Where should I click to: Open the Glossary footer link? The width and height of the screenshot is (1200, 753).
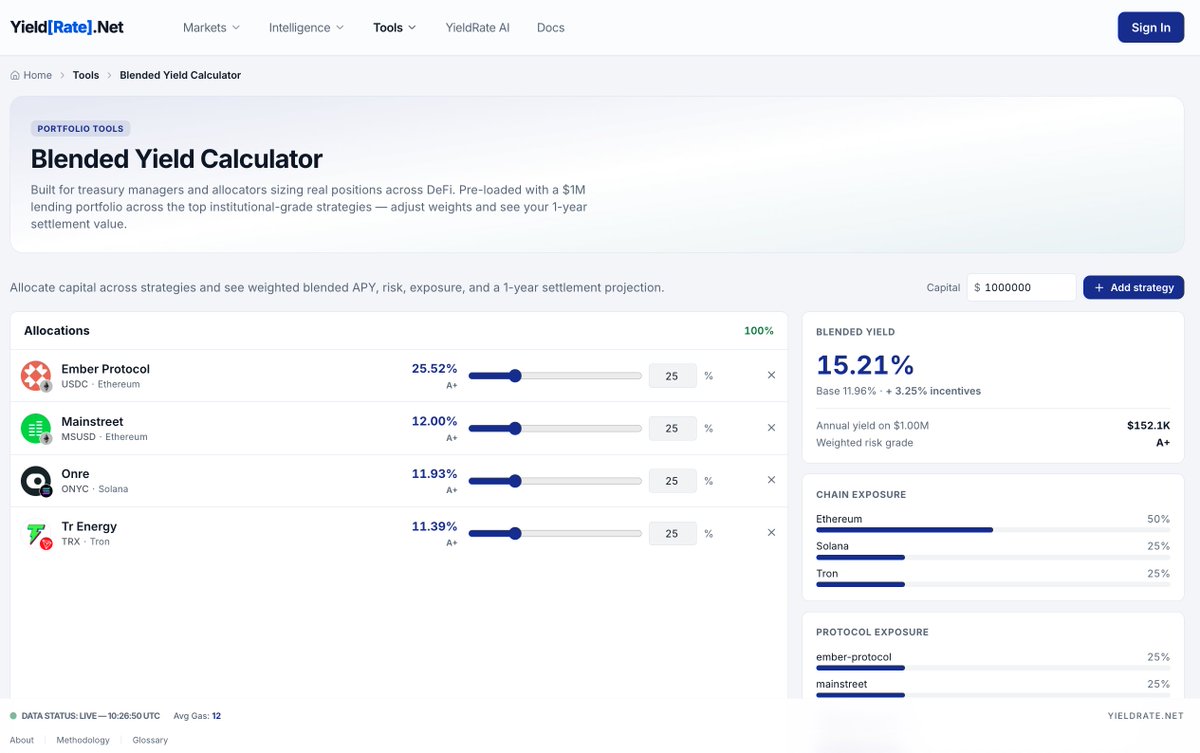pos(150,740)
